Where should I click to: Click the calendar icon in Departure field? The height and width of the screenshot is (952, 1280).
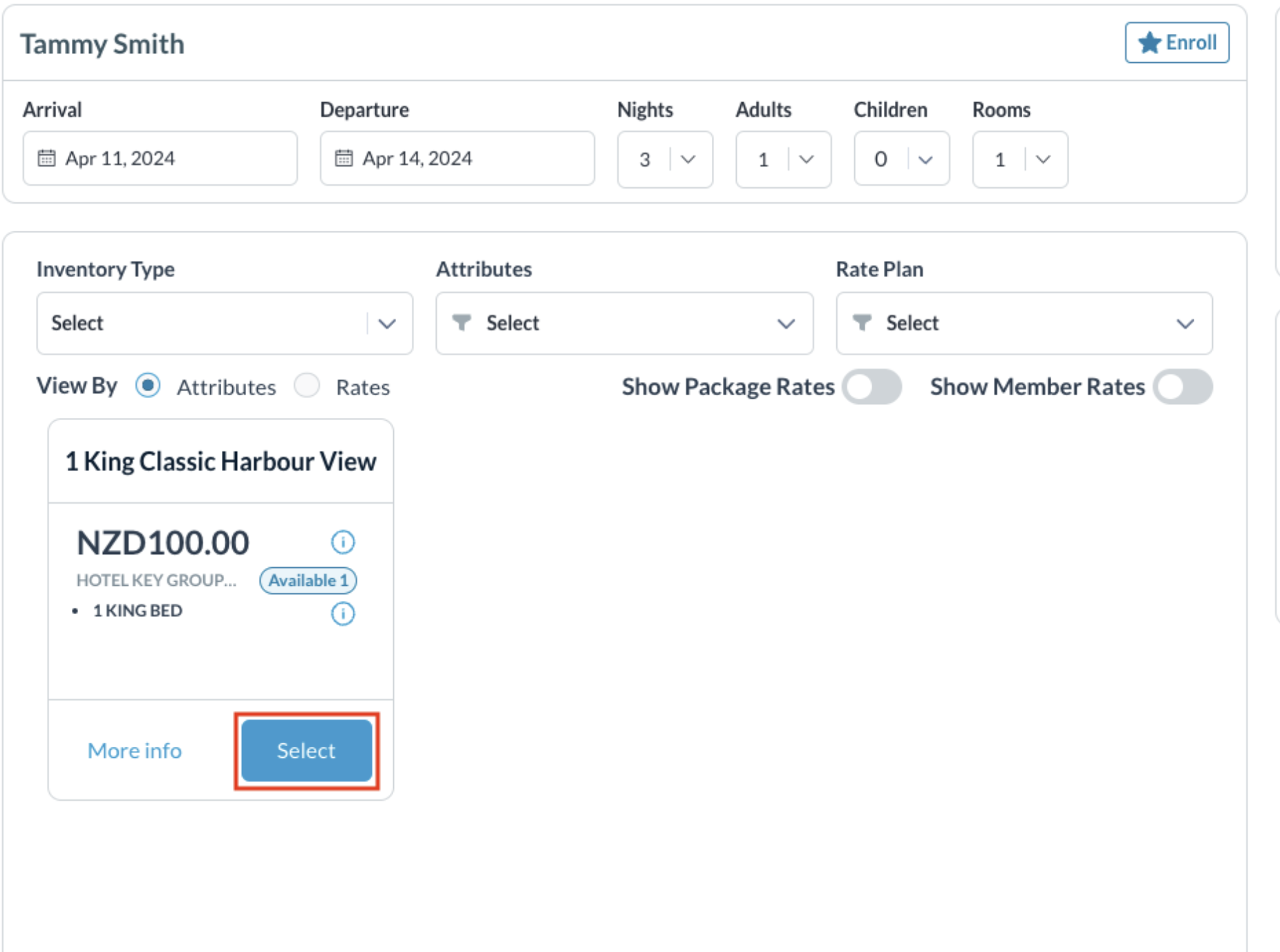(x=343, y=158)
